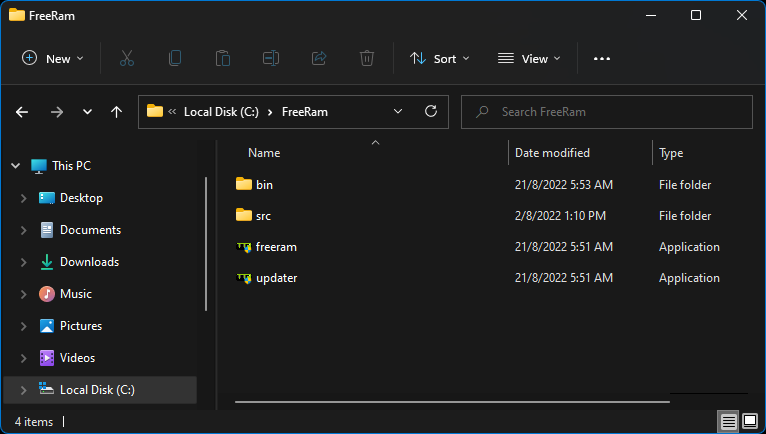766x434 pixels.
Task: Click the FreeRam title bar folder icon
Action: [17, 15]
